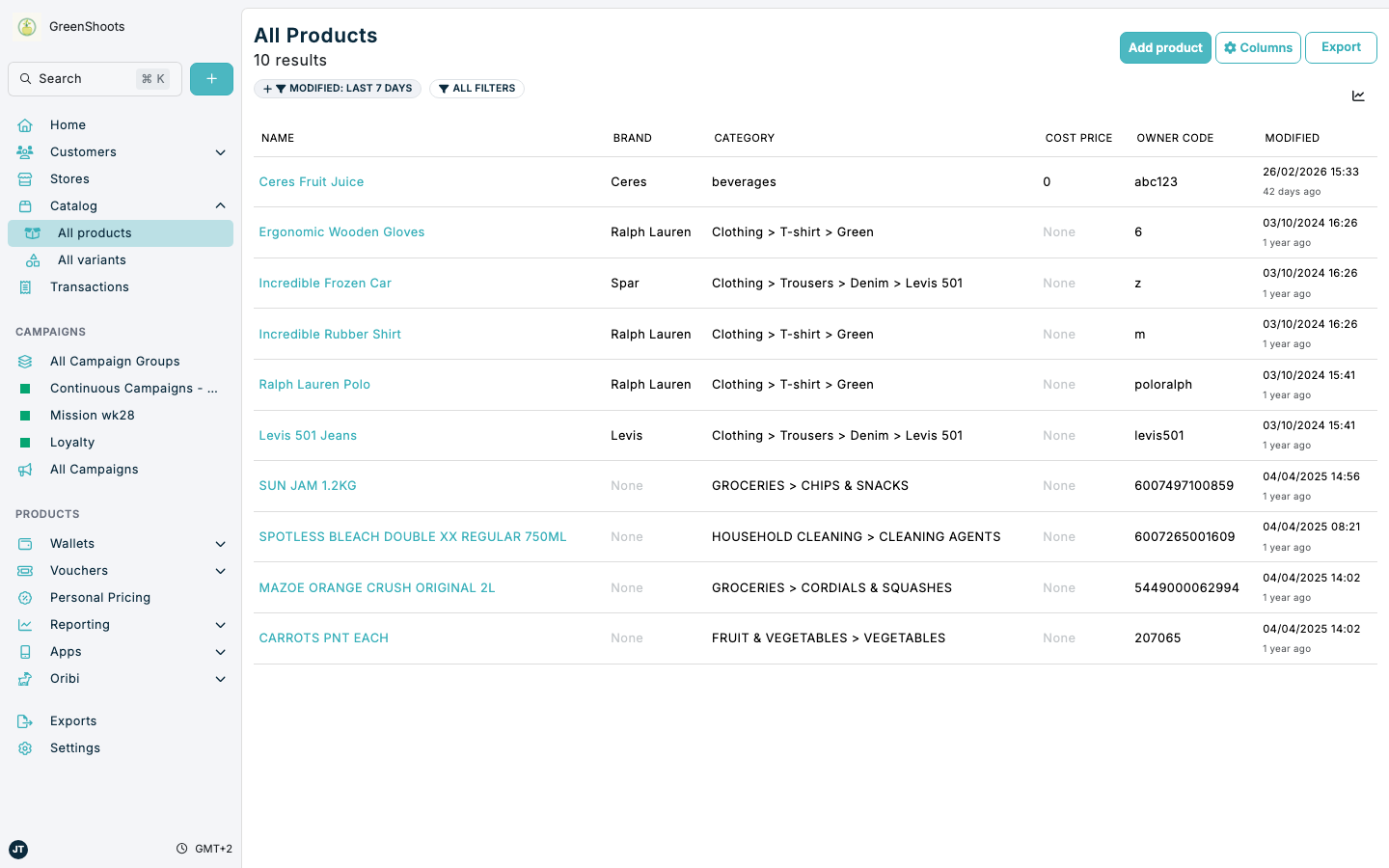
Task: Open the Personal Pricing page
Action: (99, 597)
